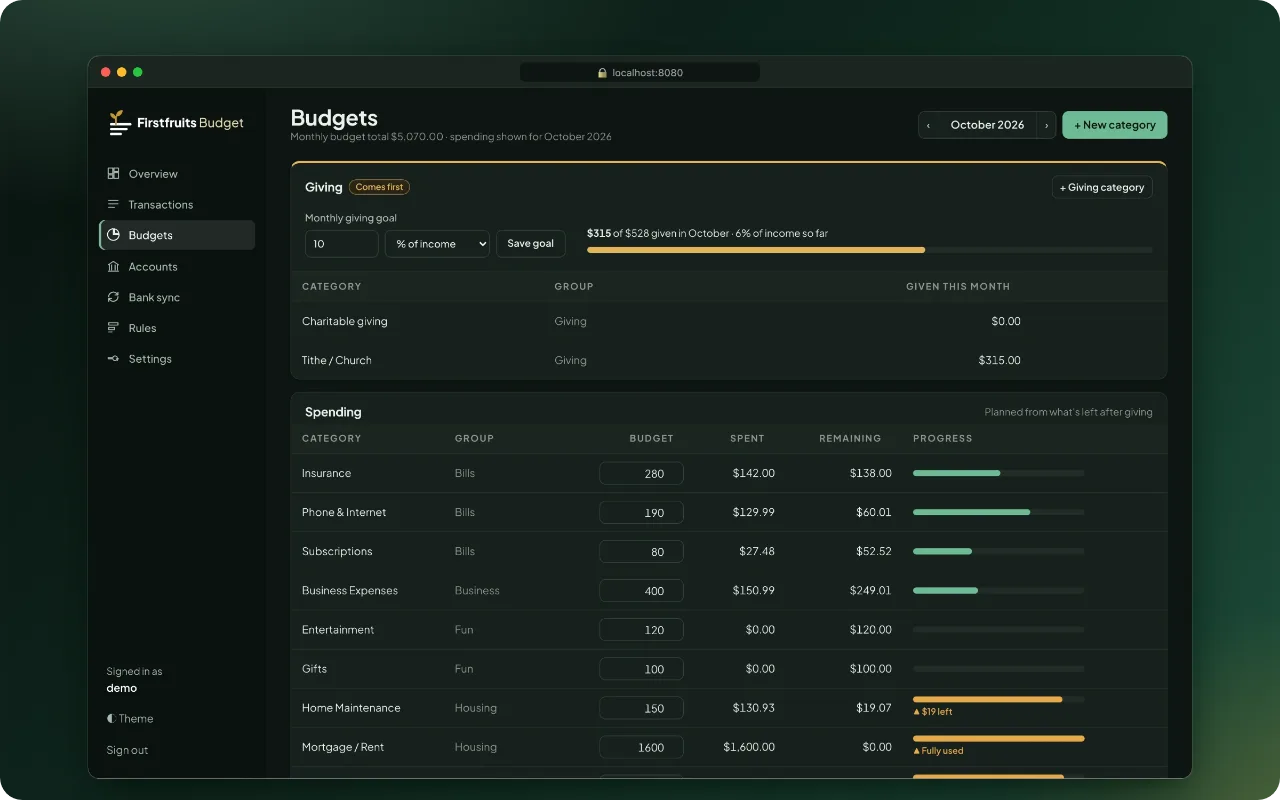The image size is (1280, 800).
Task: Sign out of the demo account
Action: point(127,750)
